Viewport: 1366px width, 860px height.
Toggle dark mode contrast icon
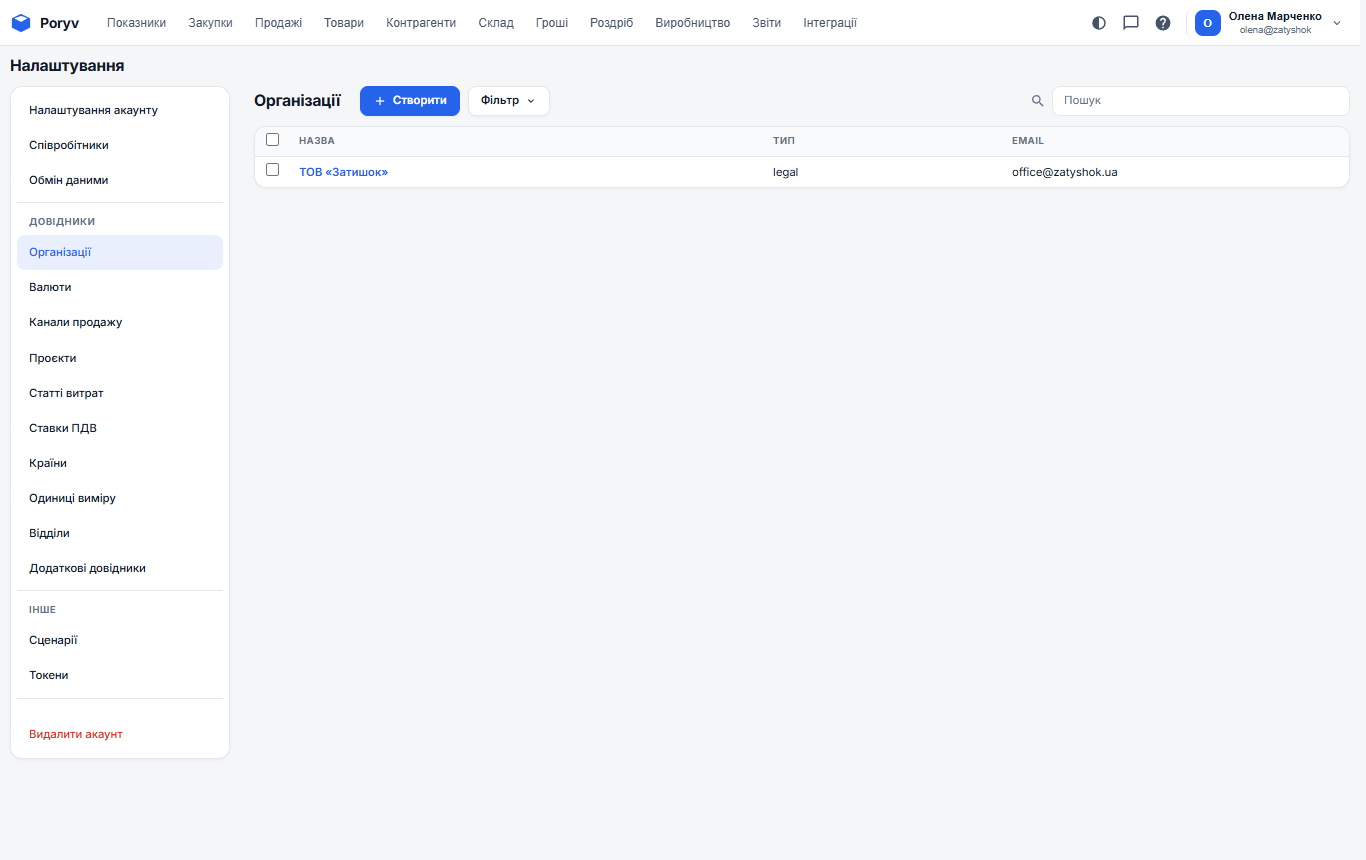1099,23
